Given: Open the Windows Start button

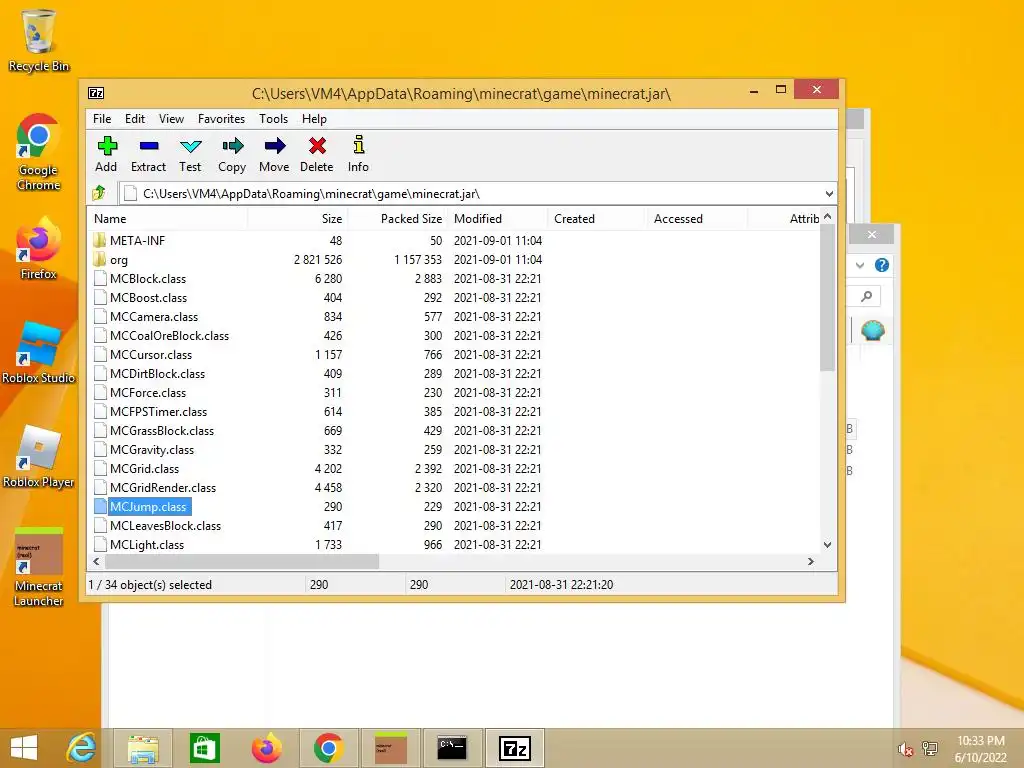Looking at the screenshot, I should tap(24, 748).
